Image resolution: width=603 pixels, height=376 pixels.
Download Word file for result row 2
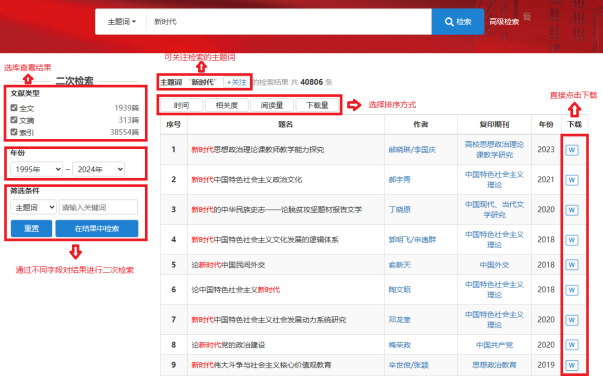pos(572,180)
